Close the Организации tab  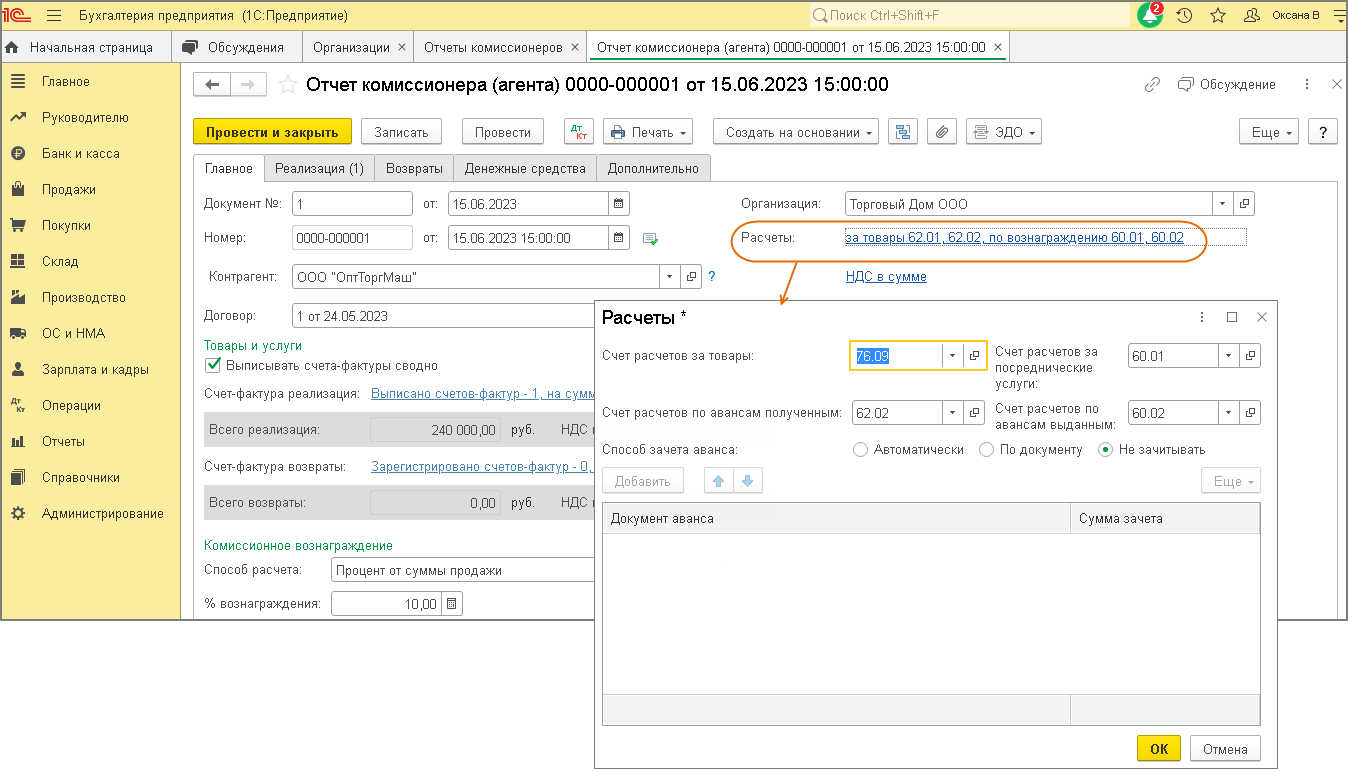coord(402,47)
